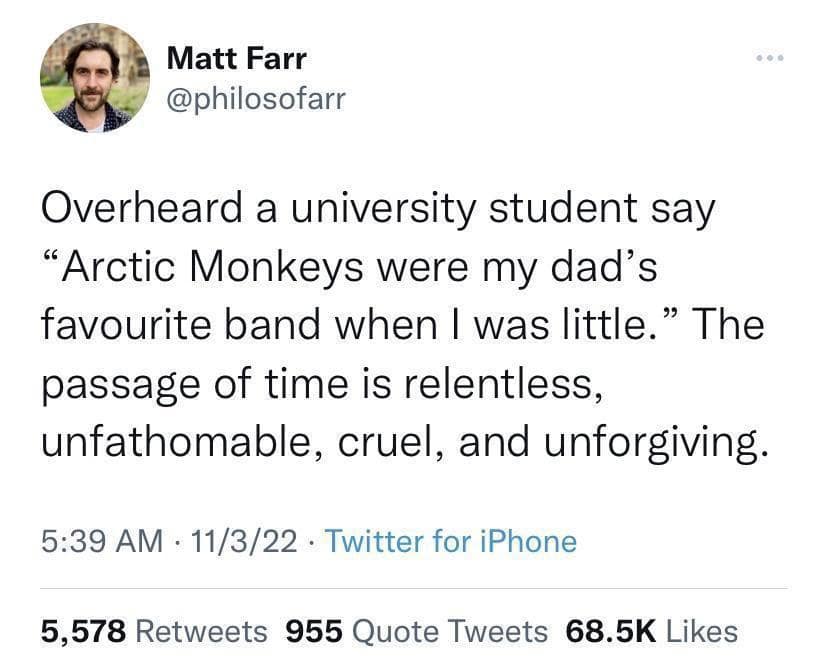This screenshot has height=663, width=828.
Task: Show the Quote Tweets list
Action: (x=452, y=632)
